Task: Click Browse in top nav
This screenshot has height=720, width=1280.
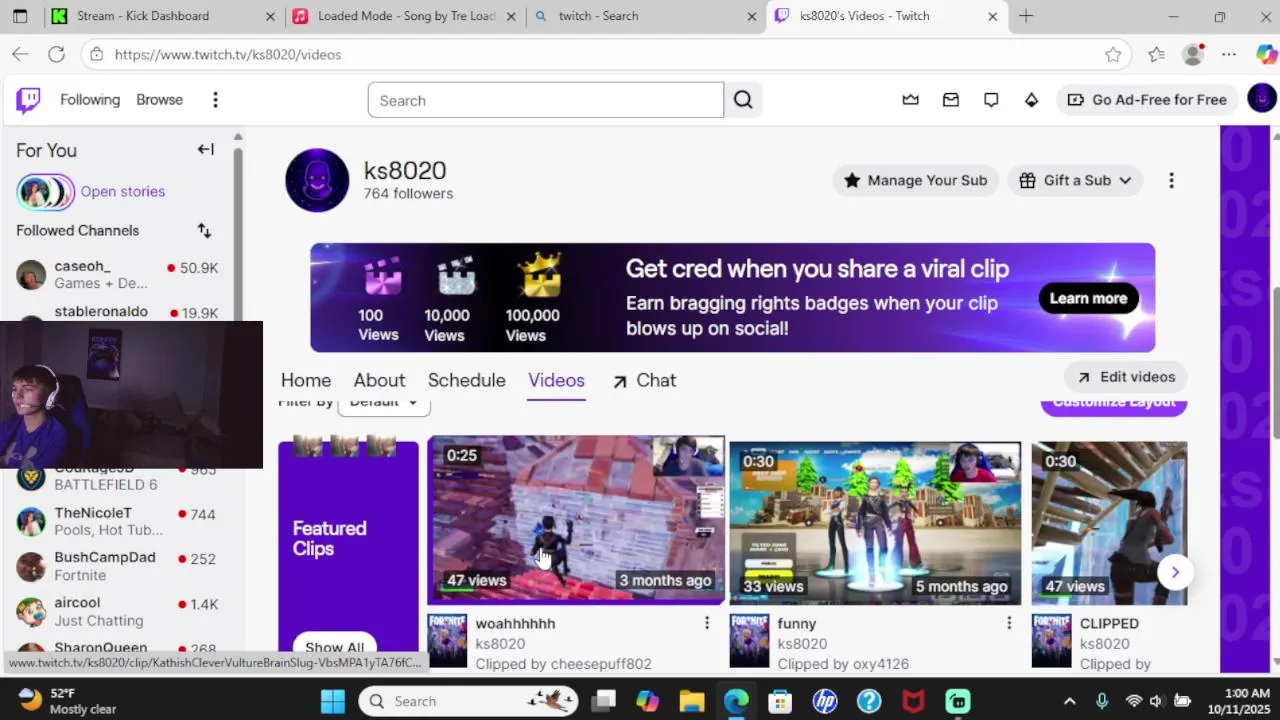Action: (159, 100)
